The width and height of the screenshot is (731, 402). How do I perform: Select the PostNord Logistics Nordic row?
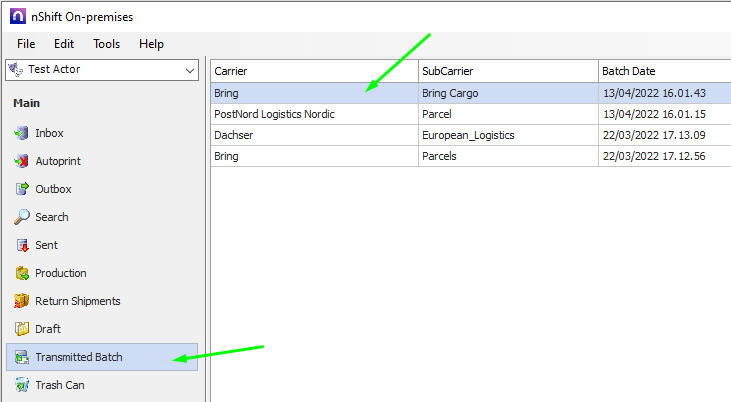(314, 114)
